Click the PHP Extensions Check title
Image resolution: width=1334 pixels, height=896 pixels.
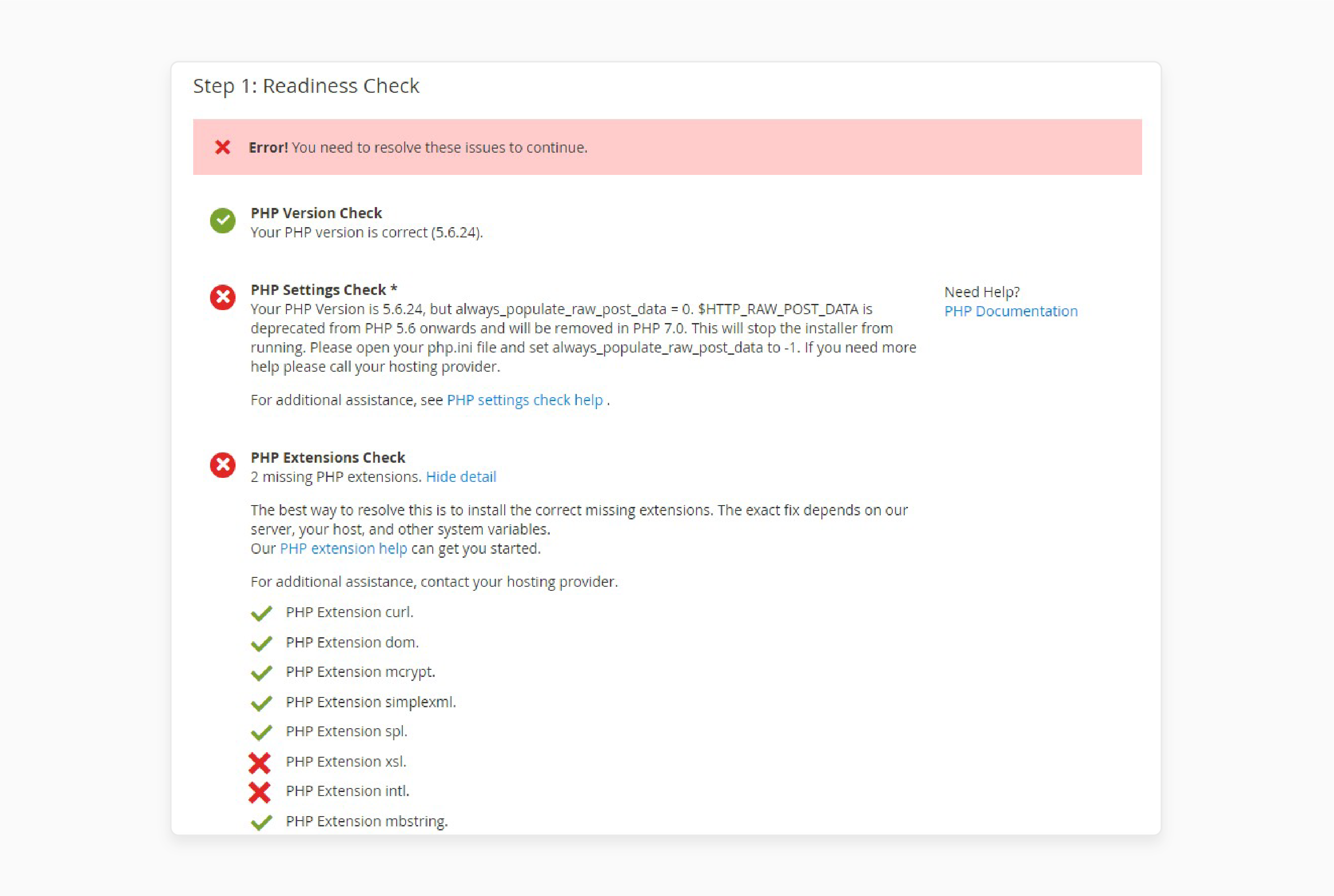click(x=327, y=458)
